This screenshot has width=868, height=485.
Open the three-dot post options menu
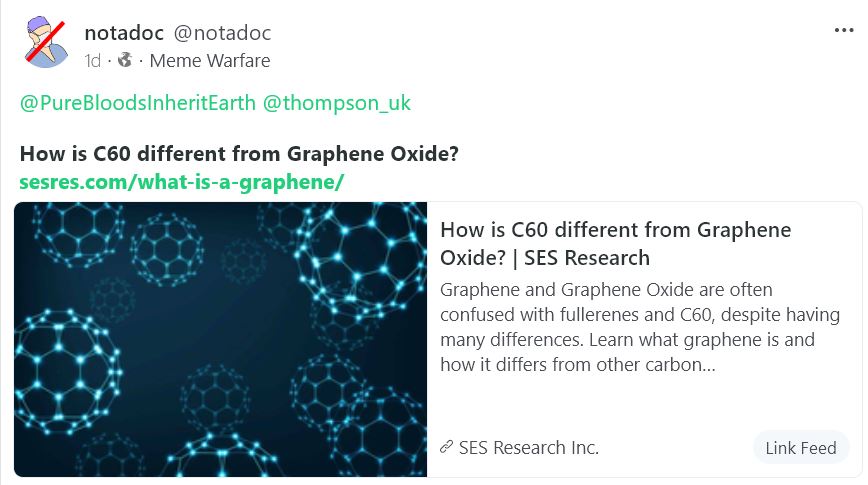point(844,30)
